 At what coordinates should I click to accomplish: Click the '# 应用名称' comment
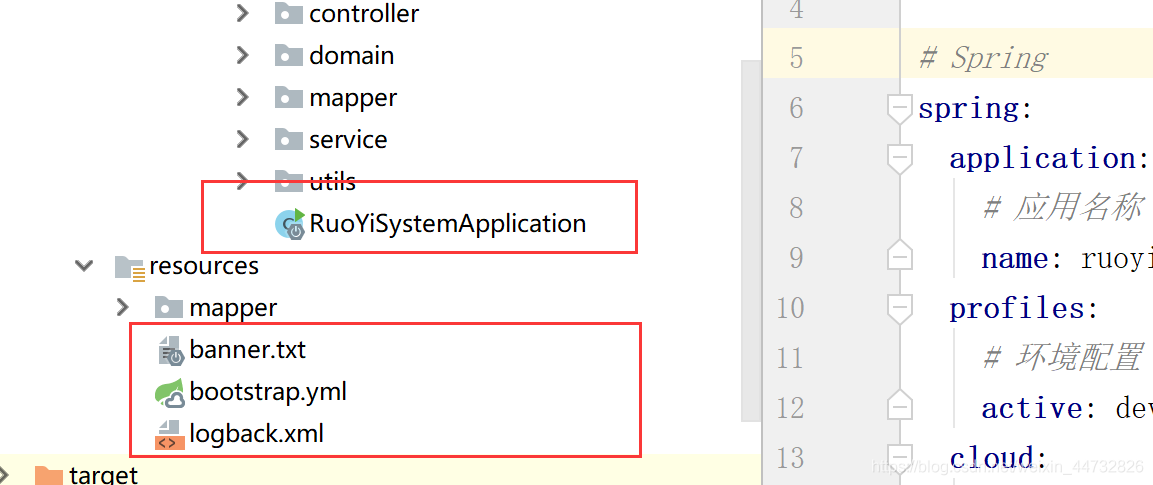tap(1065, 209)
